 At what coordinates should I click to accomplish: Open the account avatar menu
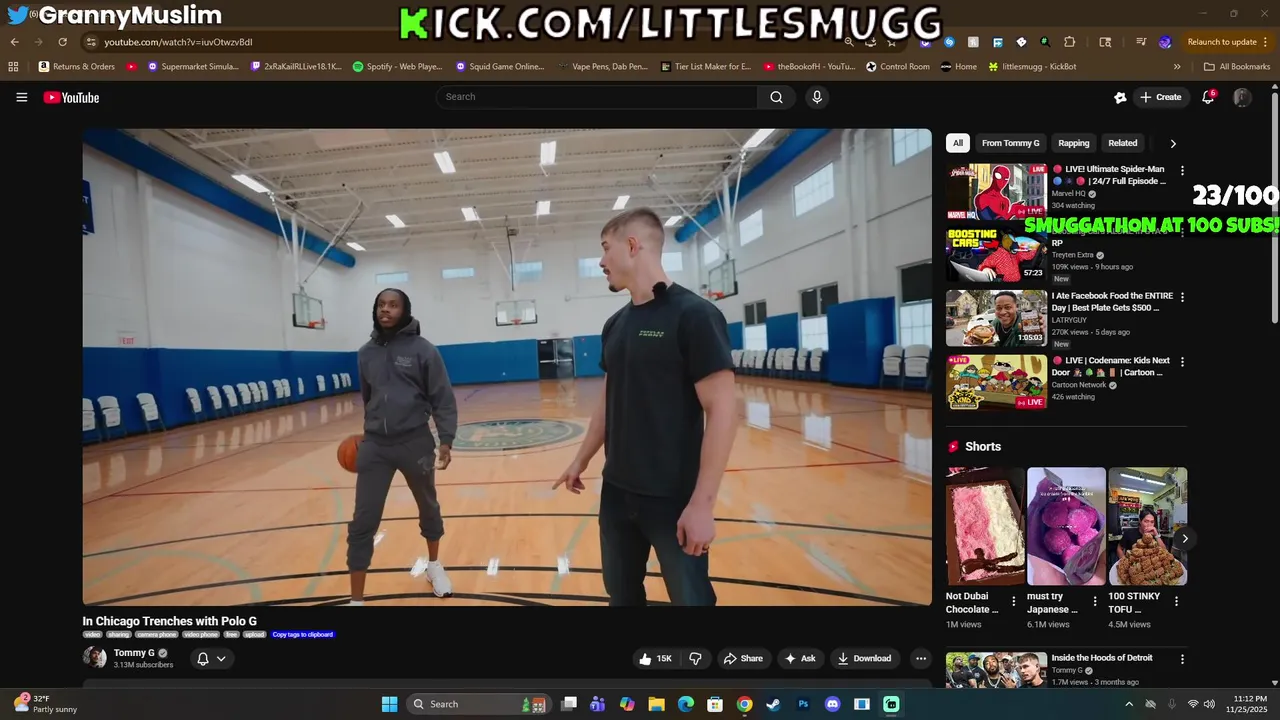1242,97
